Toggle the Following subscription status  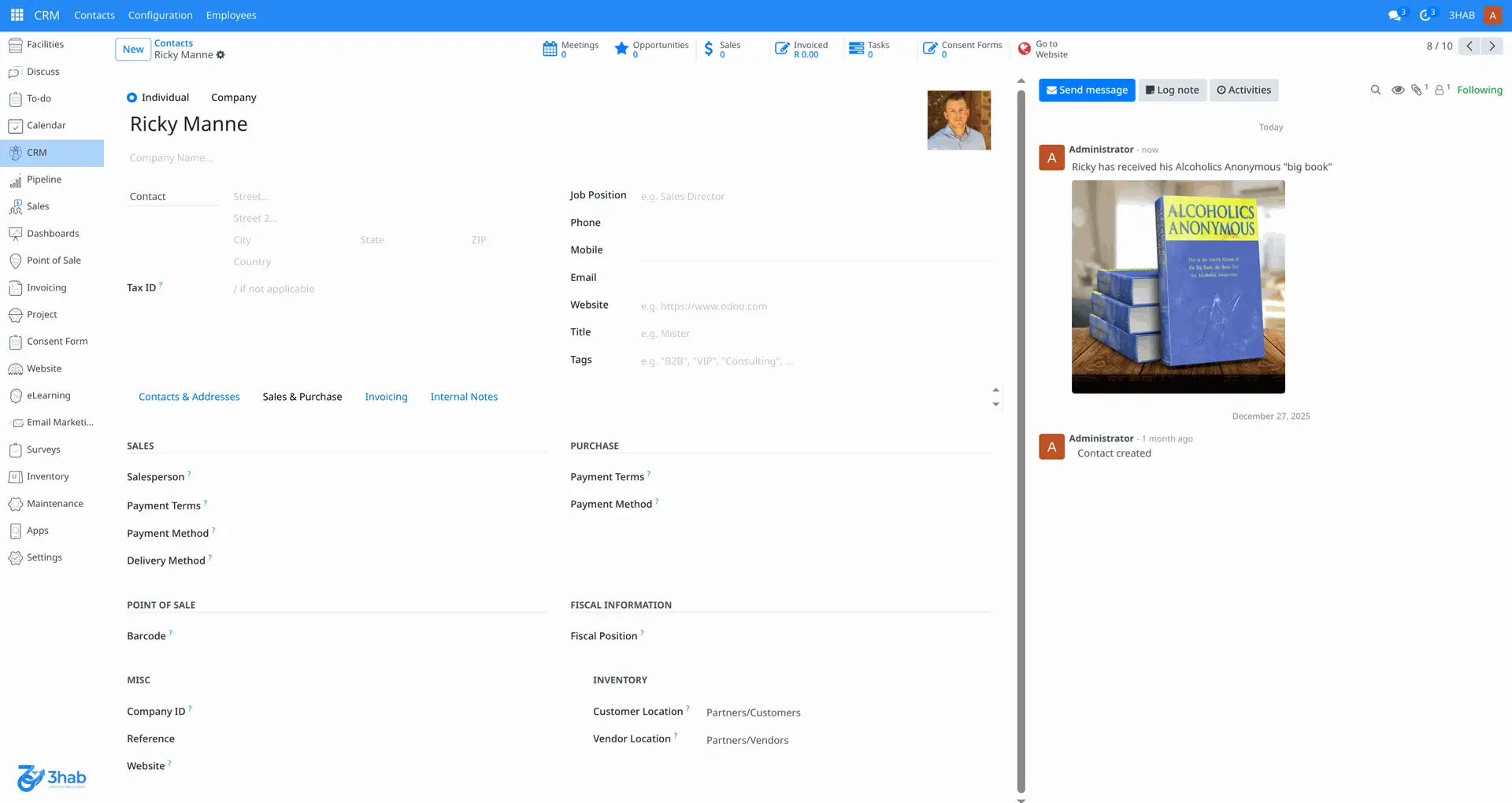coord(1479,90)
